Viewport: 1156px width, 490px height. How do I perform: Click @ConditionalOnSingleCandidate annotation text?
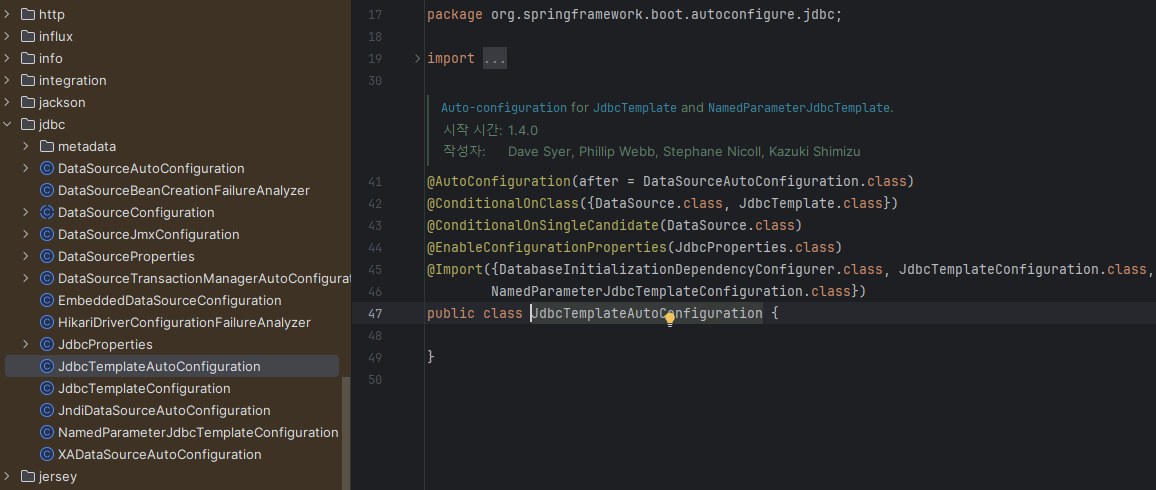tap(543, 225)
